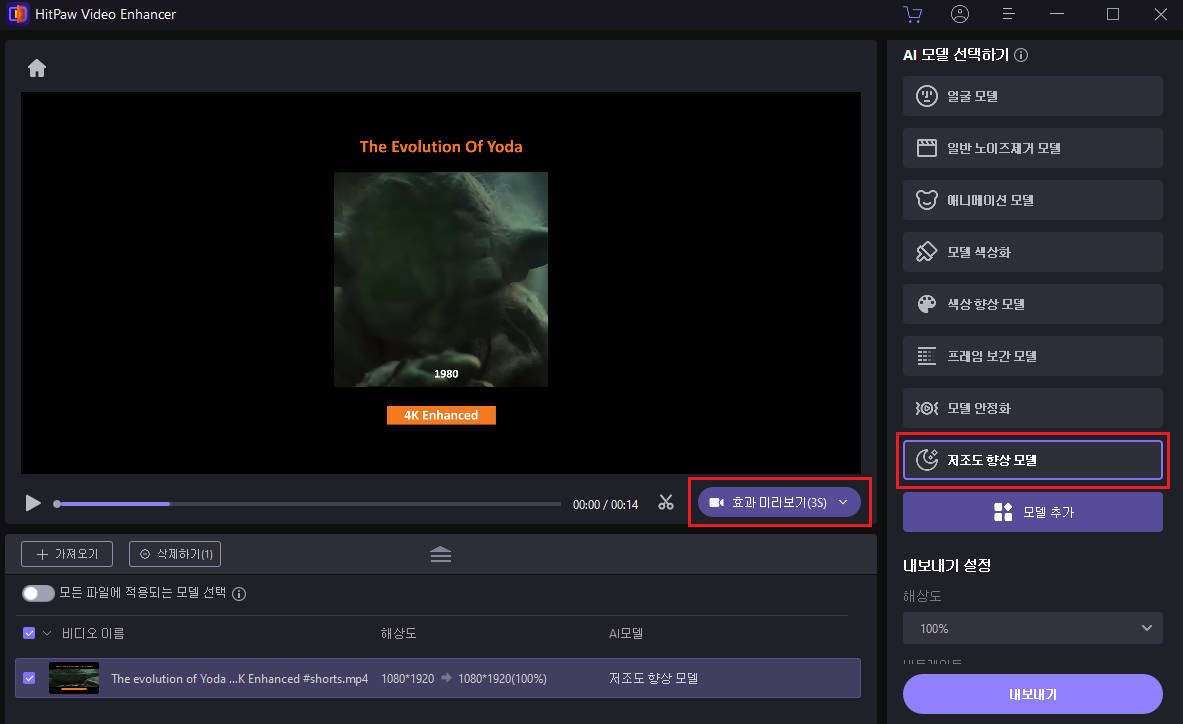Open the hamburger menu icon

point(1008,14)
